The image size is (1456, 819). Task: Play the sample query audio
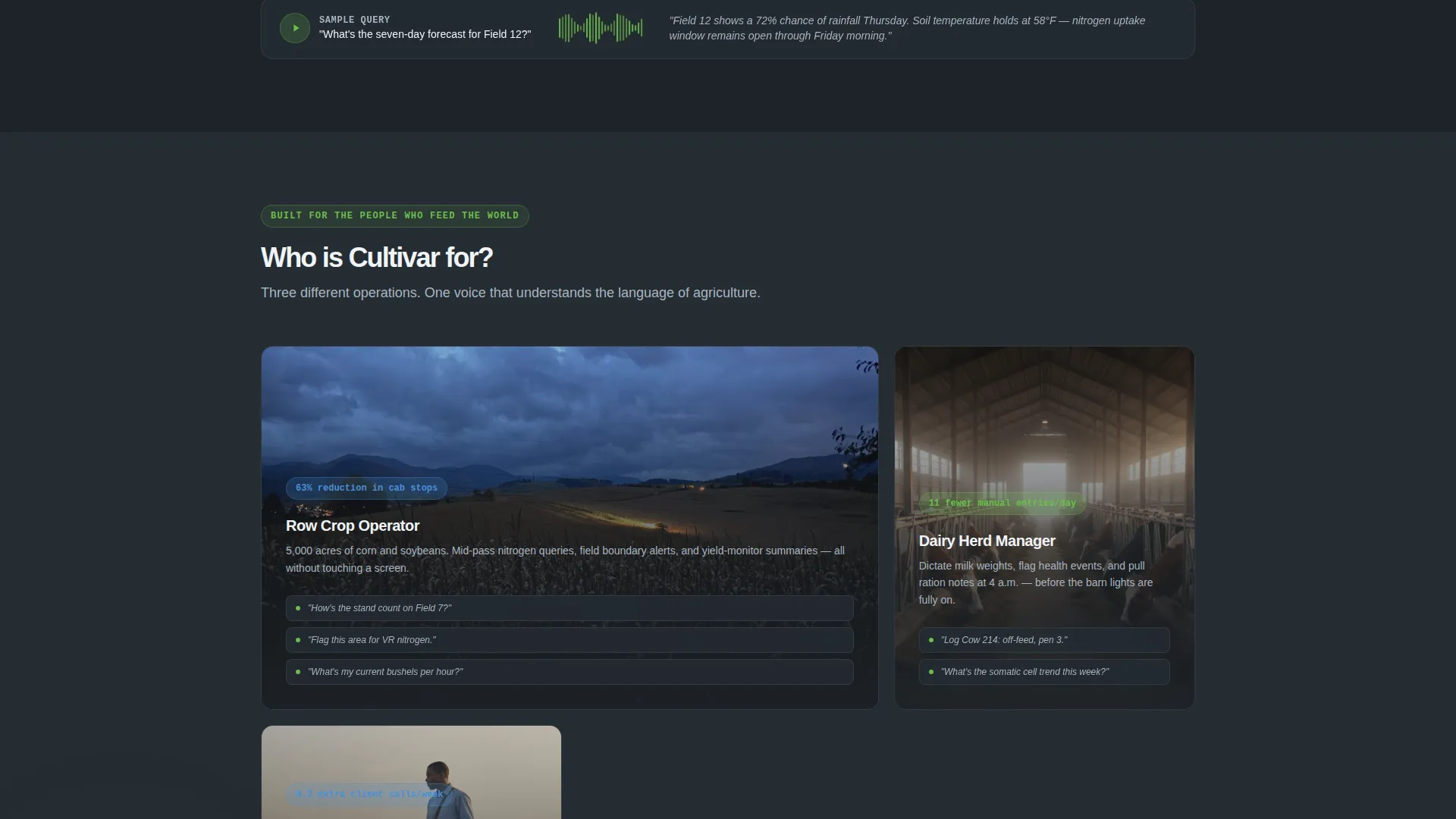[x=295, y=28]
